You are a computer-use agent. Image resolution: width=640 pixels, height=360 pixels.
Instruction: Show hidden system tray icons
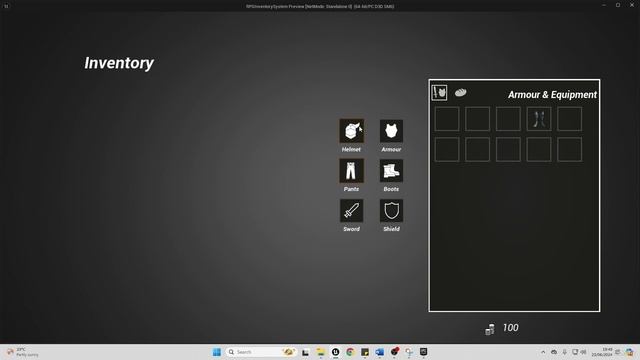coord(543,352)
